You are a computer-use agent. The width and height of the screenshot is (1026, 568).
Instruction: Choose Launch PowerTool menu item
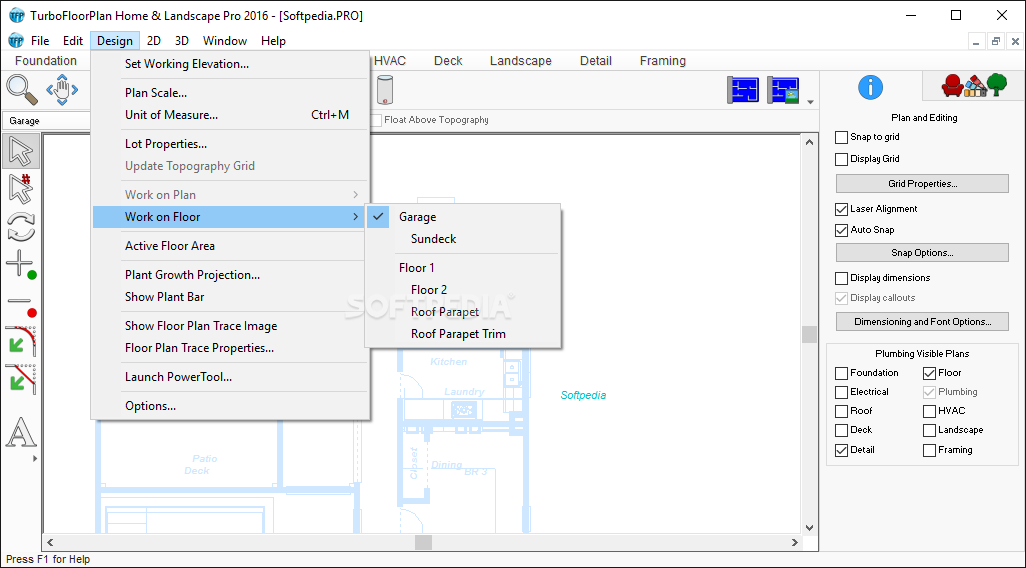click(231, 377)
